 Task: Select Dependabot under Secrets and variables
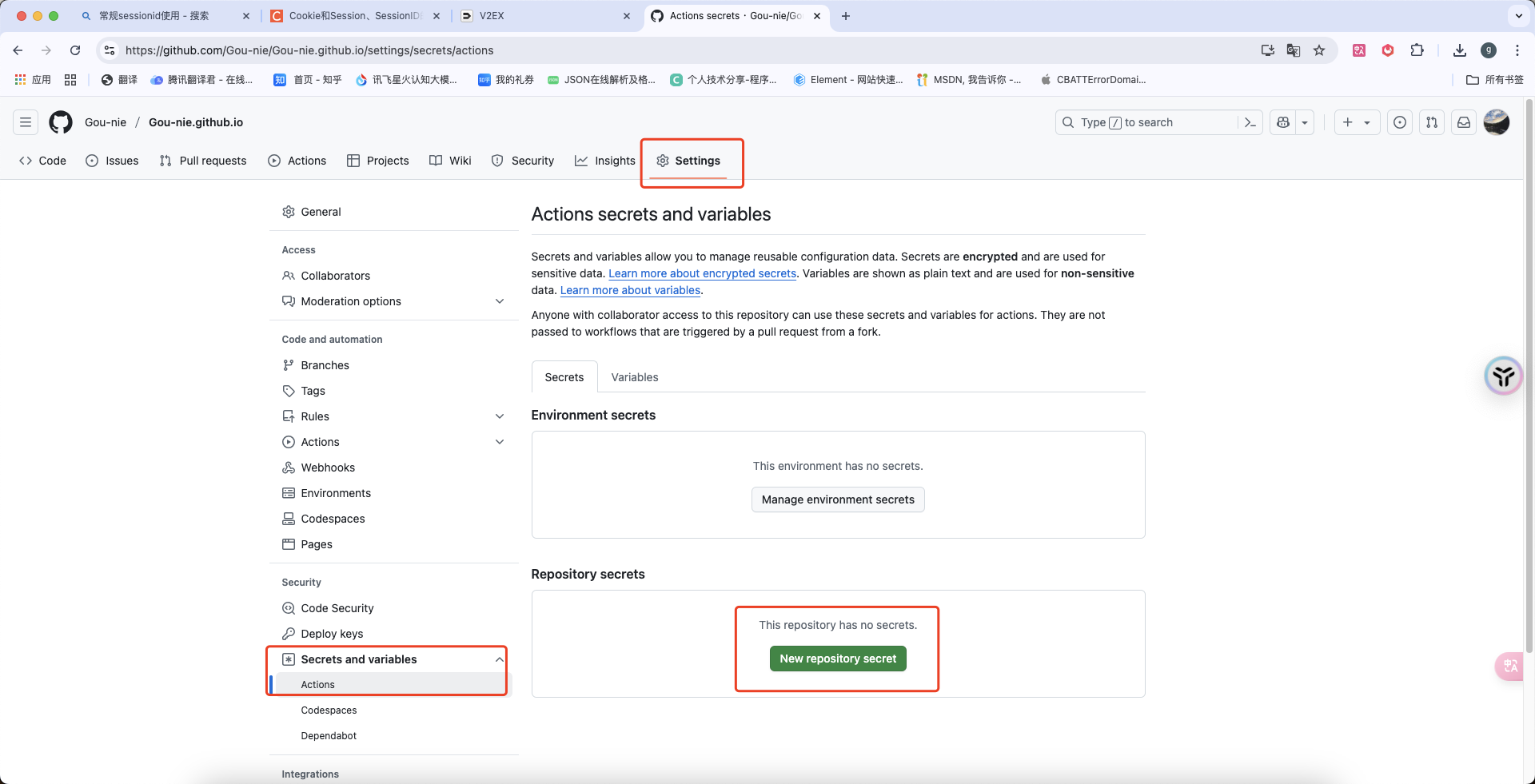pos(393,736)
